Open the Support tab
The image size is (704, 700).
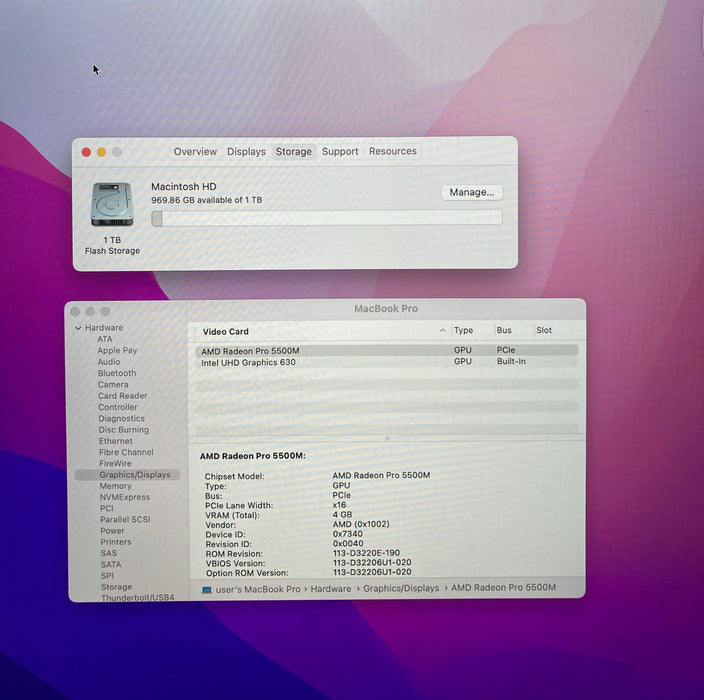pos(340,151)
